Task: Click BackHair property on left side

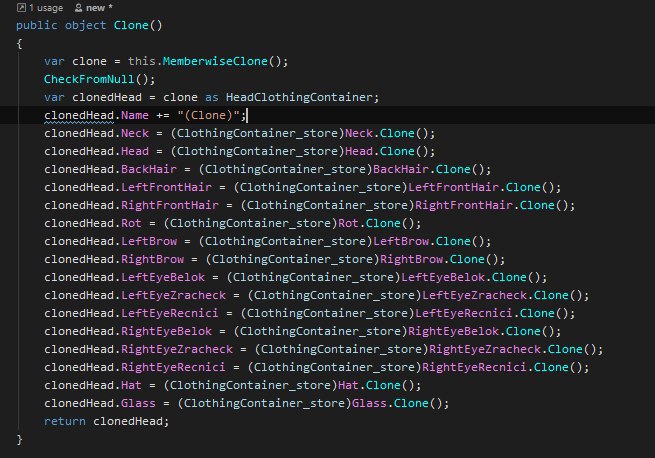Action: coord(149,169)
